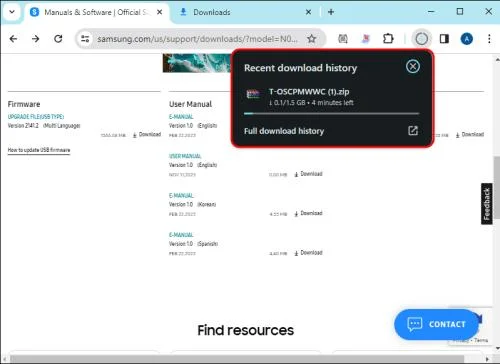Screen dimensions: 500x364
Task: Click the Full download history link
Action: [x=284, y=131]
